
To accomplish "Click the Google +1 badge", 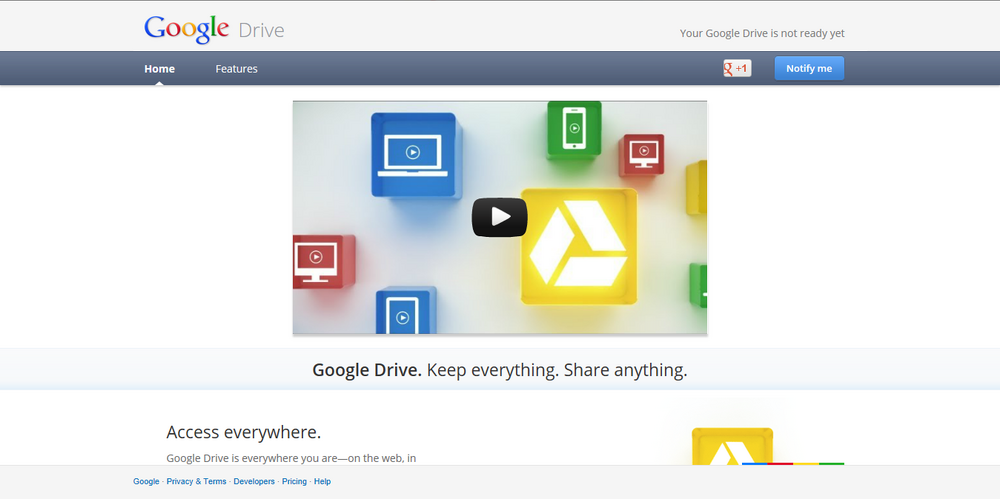I will (x=737, y=68).
